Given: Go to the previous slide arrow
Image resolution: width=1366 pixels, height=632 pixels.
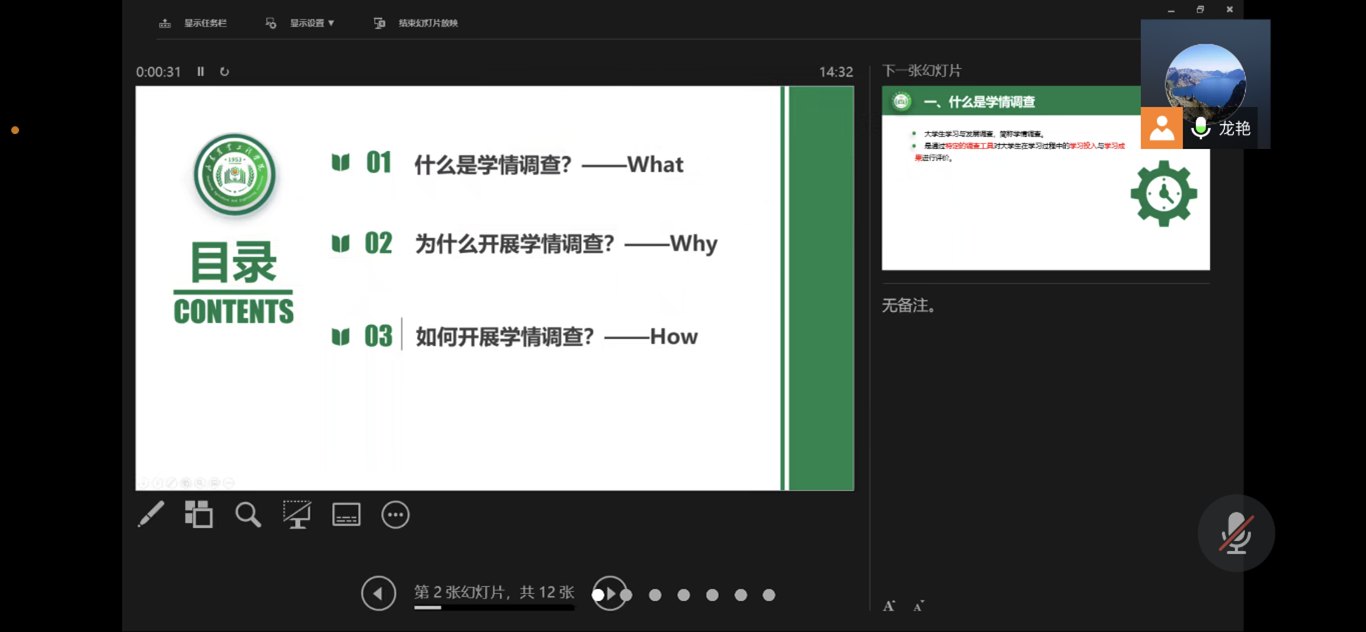Looking at the screenshot, I should coord(378,594).
